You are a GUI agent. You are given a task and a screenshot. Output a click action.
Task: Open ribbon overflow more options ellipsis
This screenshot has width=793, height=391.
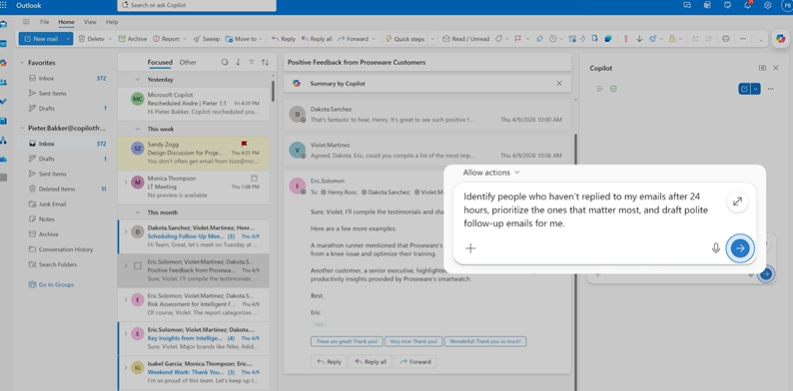pyautogui.click(x=742, y=39)
